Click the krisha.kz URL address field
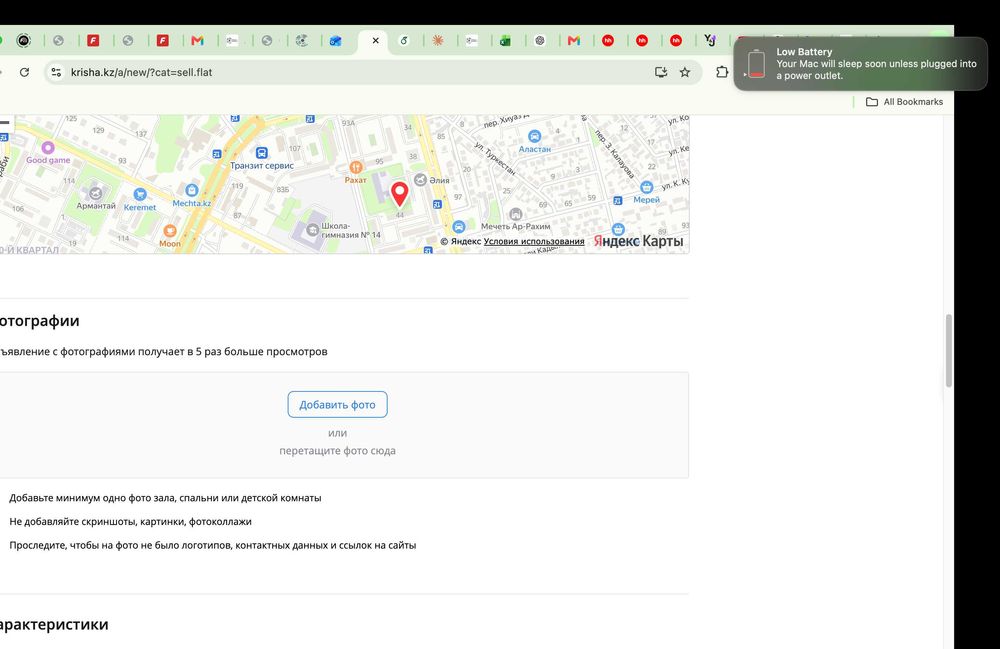 357,72
